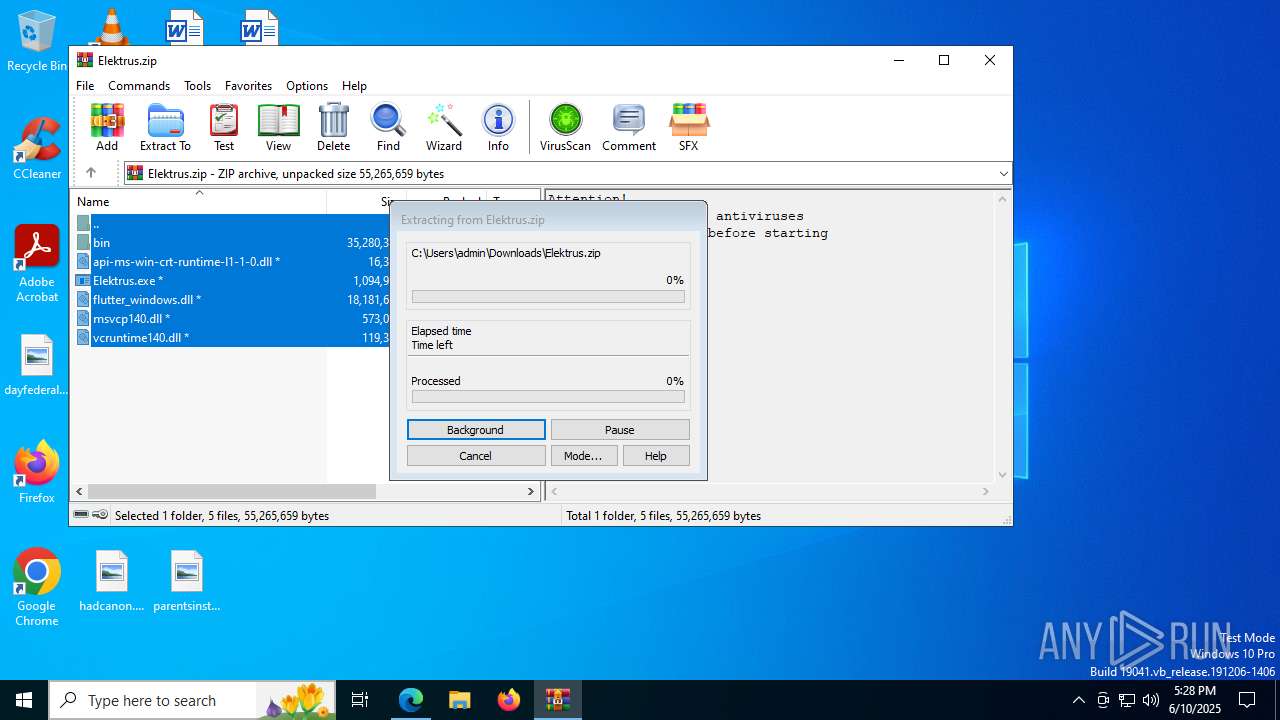Open Microsoft Edge from taskbar
Viewport: 1280px width, 720px height.
(x=411, y=700)
